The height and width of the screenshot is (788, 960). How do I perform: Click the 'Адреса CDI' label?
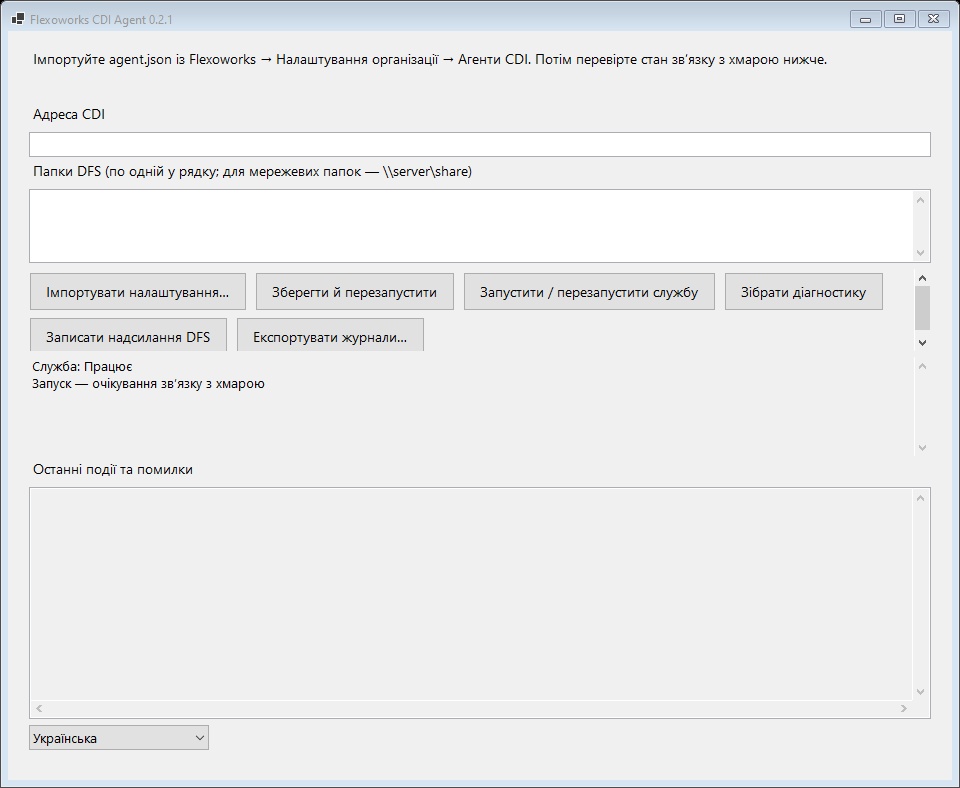(69, 114)
